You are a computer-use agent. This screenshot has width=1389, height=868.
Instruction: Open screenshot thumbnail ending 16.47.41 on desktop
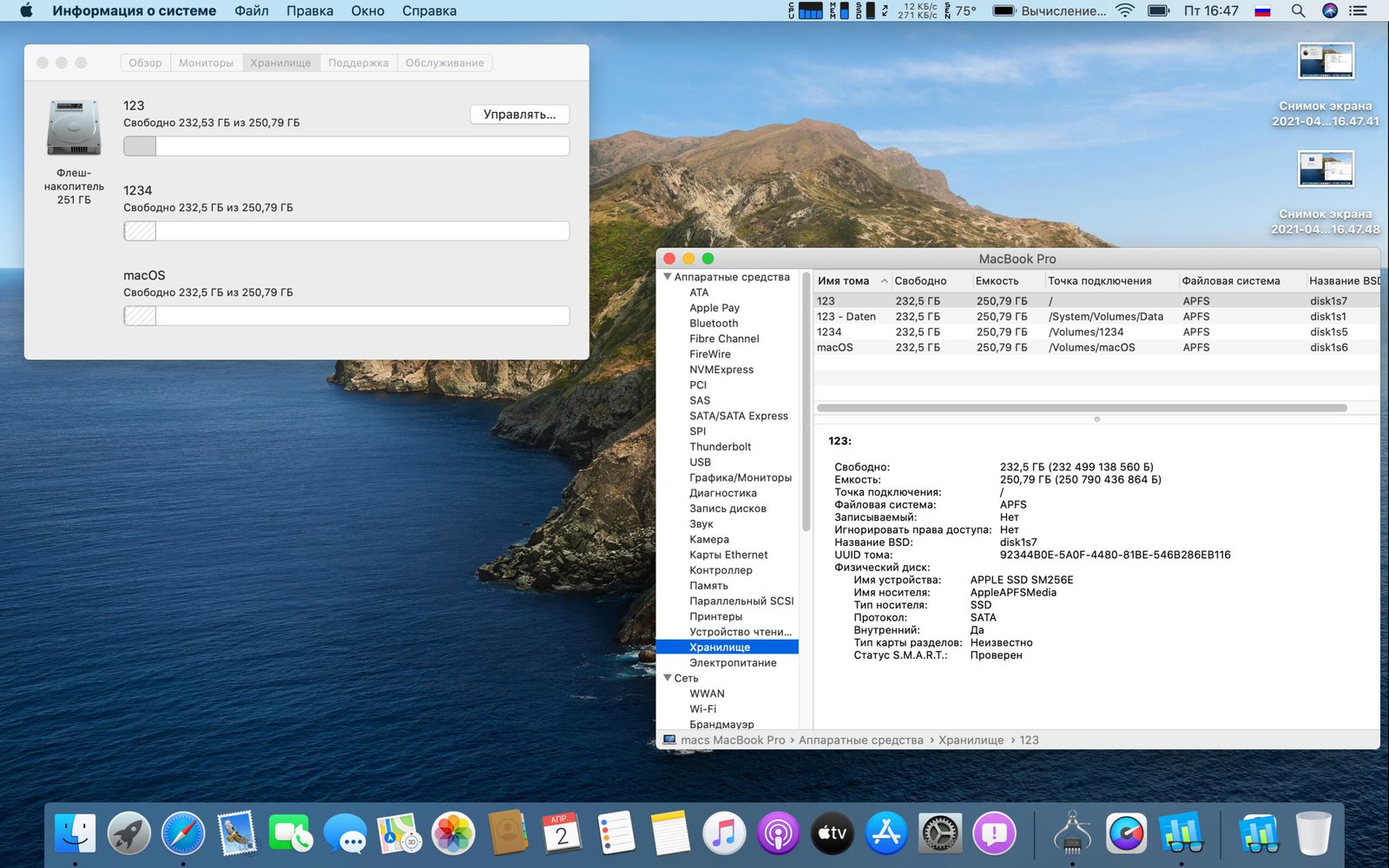point(1326,62)
